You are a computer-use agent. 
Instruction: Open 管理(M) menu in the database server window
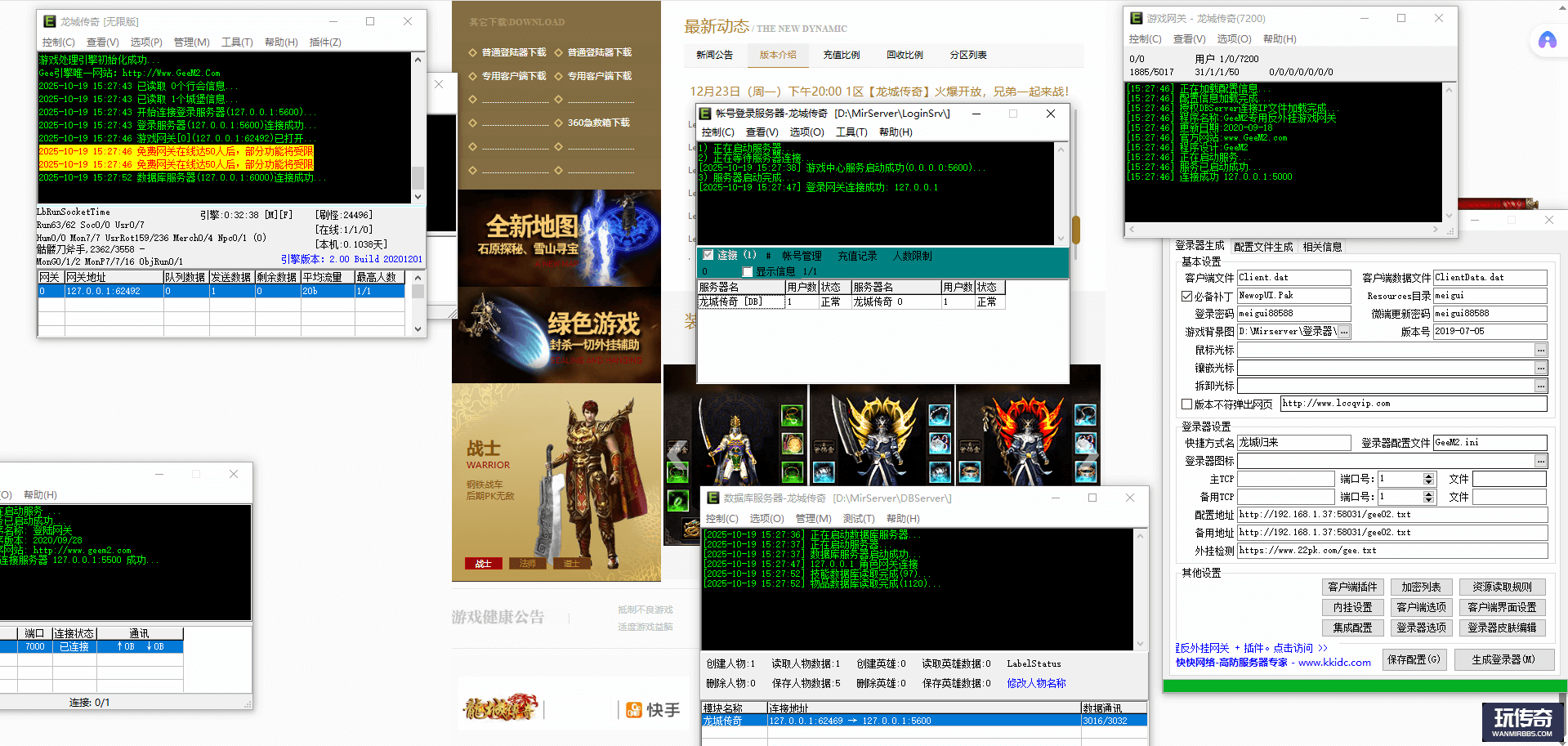tap(813, 519)
